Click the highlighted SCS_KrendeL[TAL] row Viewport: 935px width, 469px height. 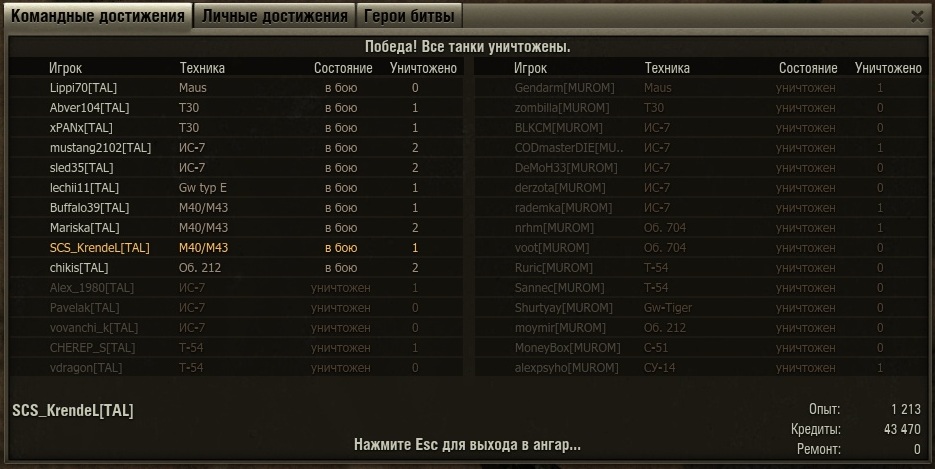[236, 248]
